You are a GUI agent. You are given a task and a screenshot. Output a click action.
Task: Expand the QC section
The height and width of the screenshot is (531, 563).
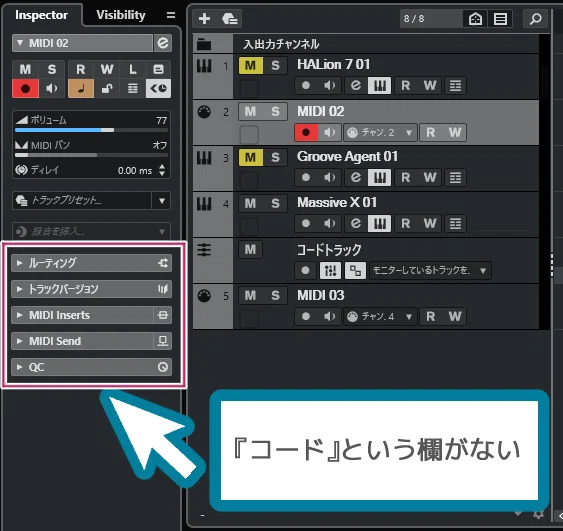click(x=19, y=367)
